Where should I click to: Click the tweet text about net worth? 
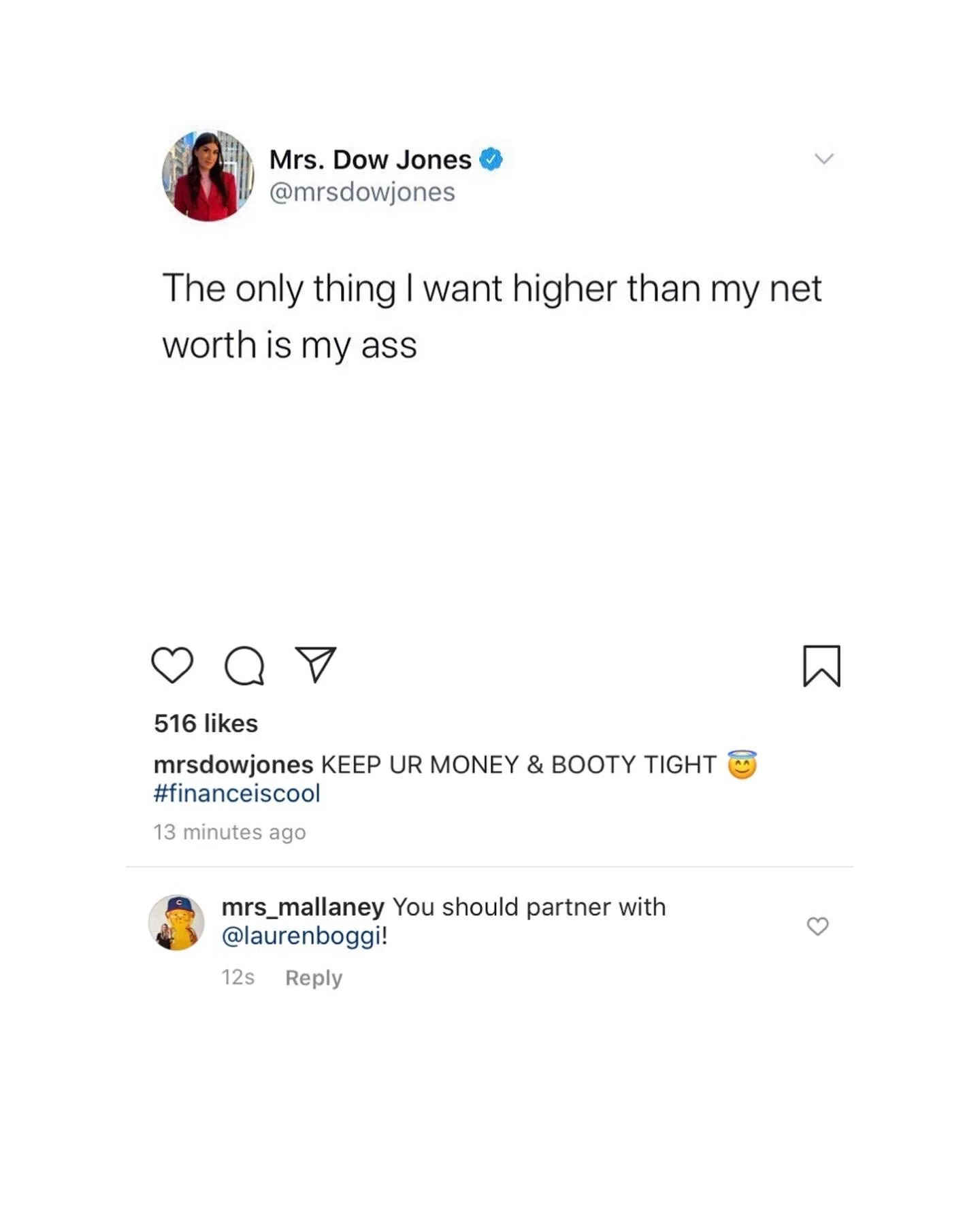click(x=491, y=316)
